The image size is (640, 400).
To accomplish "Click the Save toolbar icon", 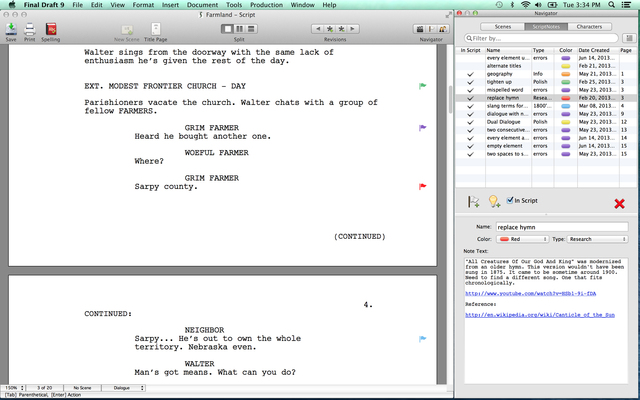I will pos(11,29).
